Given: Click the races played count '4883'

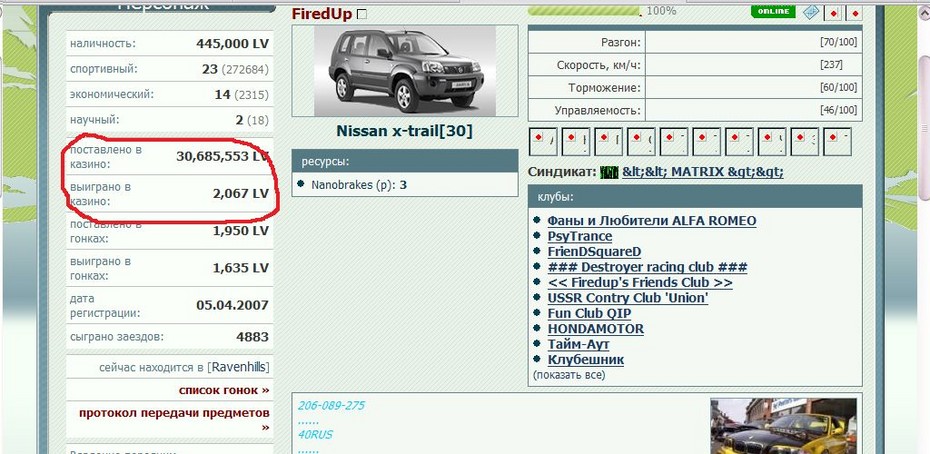Looking at the screenshot, I should [x=252, y=337].
